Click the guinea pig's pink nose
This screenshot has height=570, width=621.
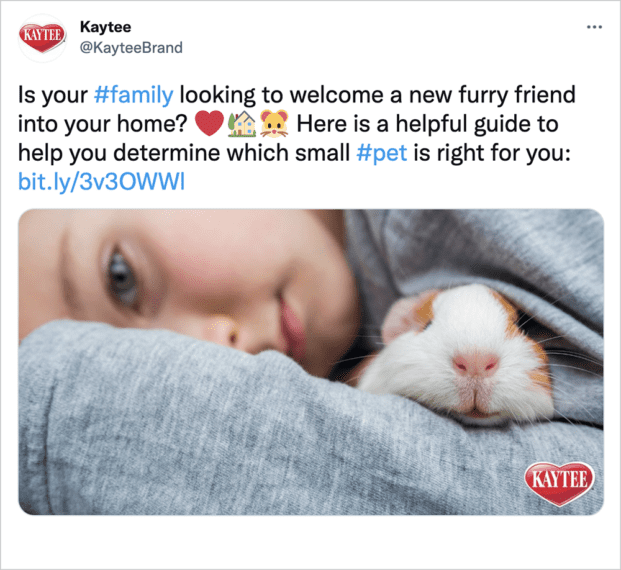tap(475, 364)
